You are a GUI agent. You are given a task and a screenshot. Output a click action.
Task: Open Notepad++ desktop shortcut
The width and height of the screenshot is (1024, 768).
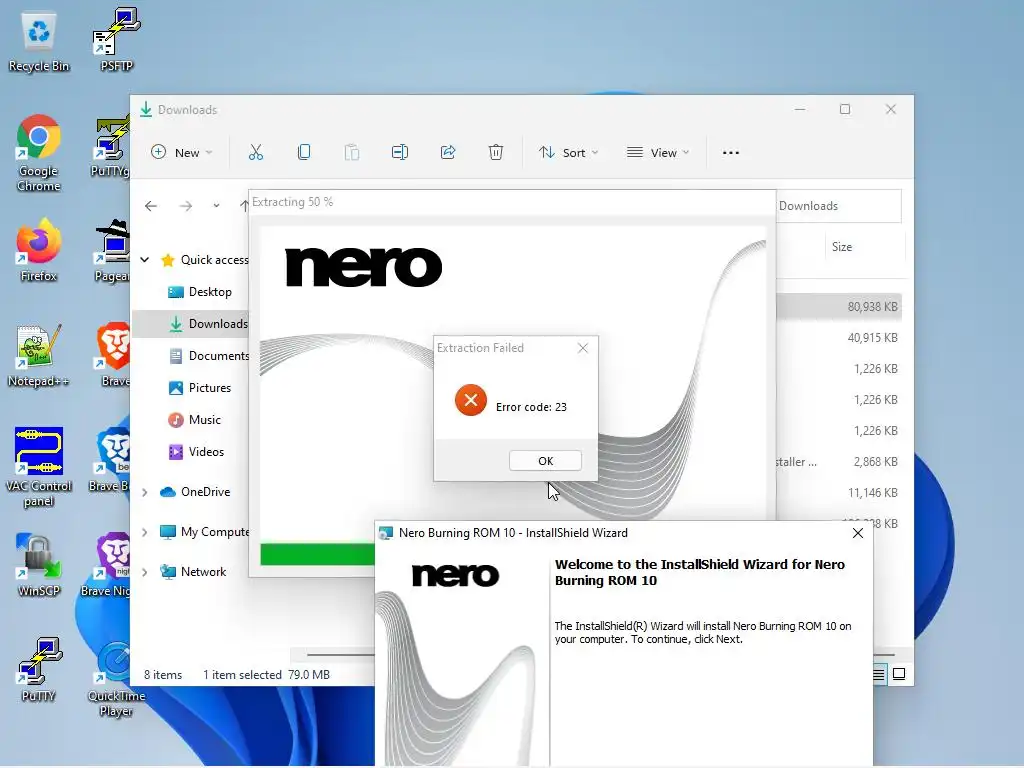[x=39, y=356]
